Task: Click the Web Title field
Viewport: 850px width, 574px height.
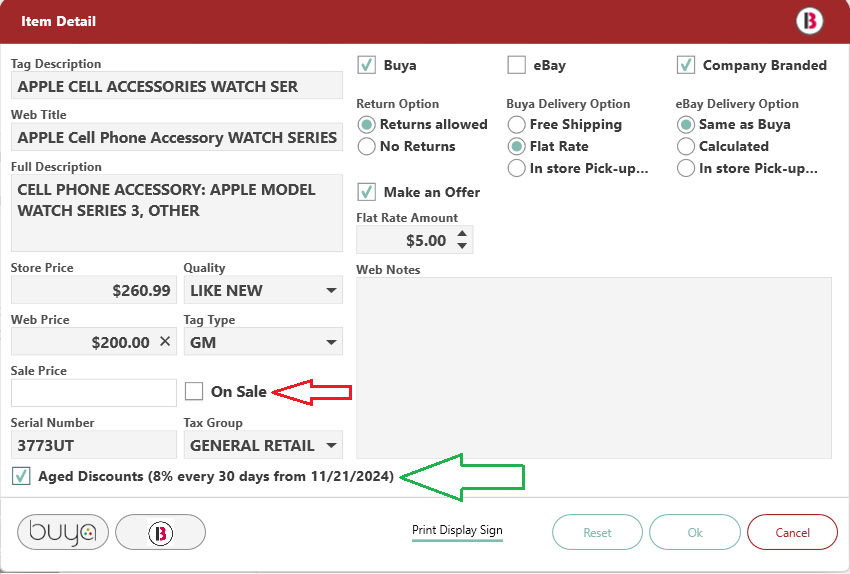Action: click(x=177, y=137)
